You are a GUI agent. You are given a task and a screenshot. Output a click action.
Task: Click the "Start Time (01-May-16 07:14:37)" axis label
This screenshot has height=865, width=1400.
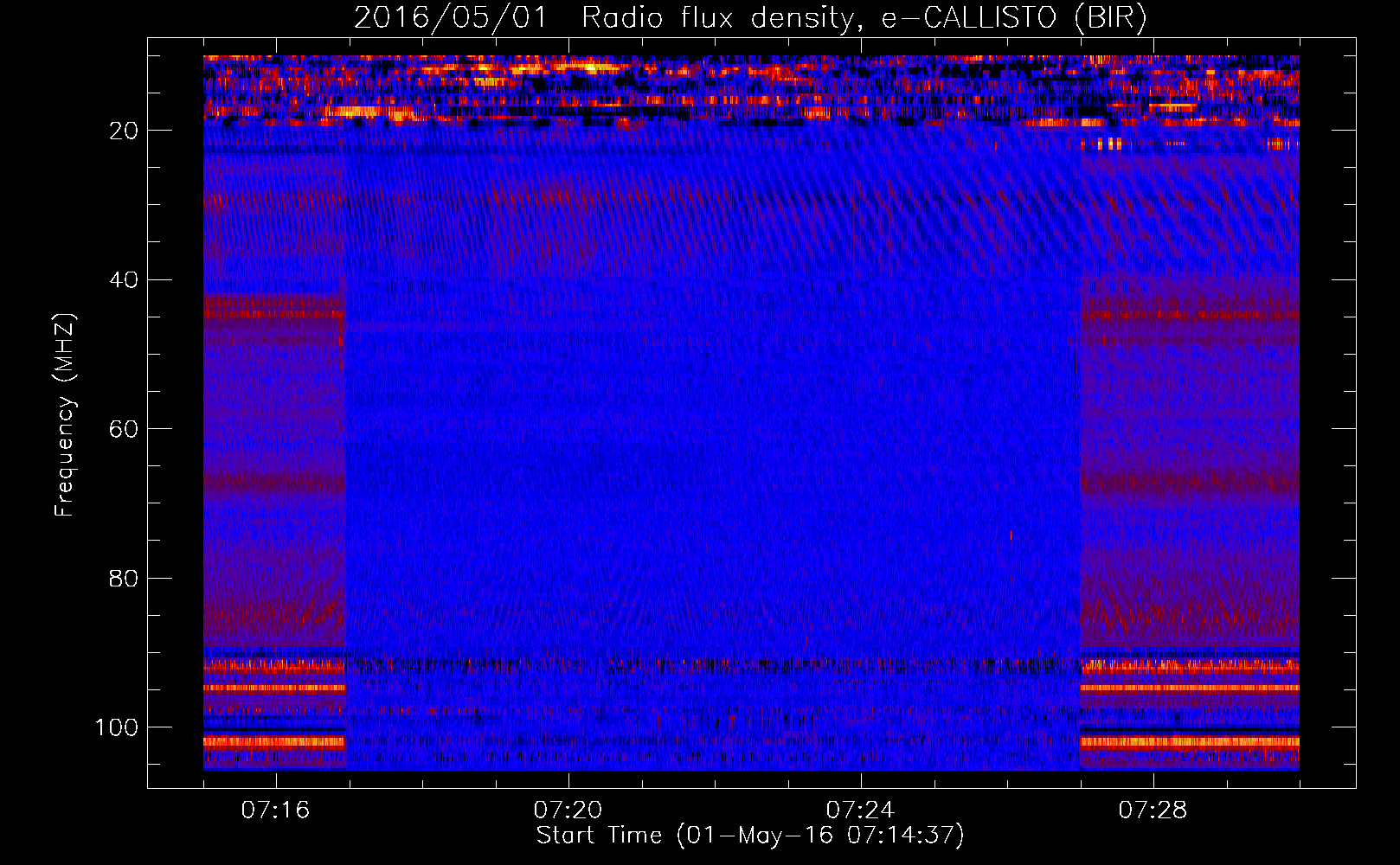pos(750,836)
